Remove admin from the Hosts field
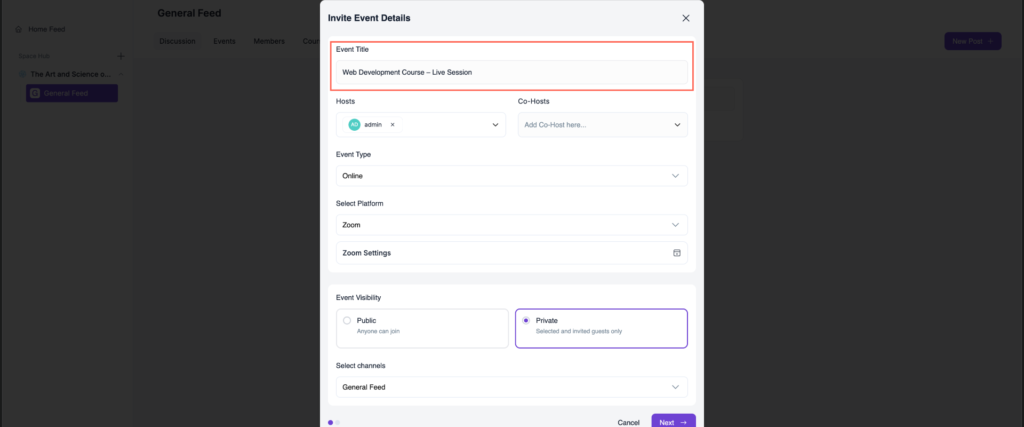Viewport: 1024px width, 427px height. click(x=393, y=125)
